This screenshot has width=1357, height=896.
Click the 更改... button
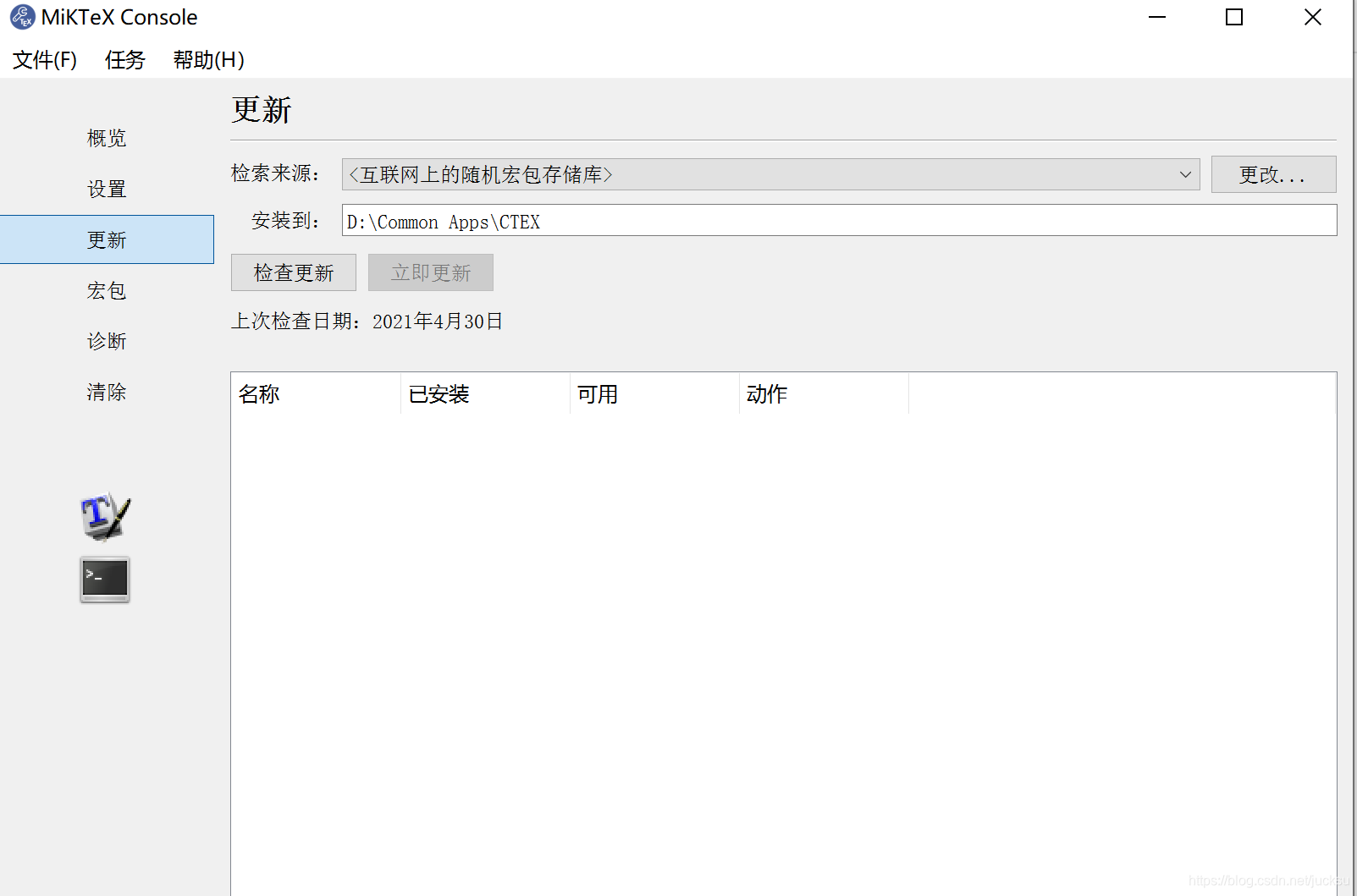click(x=1273, y=174)
